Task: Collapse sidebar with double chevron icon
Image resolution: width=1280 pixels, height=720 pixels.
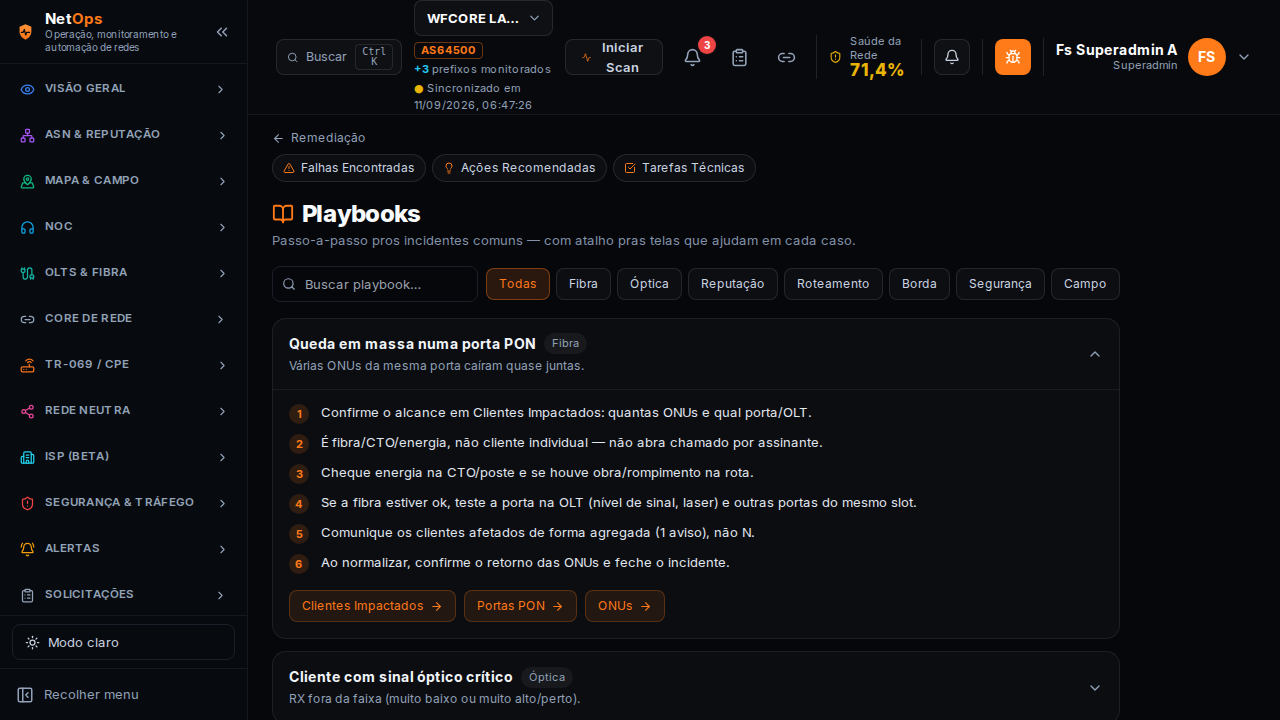Action: coord(222,32)
